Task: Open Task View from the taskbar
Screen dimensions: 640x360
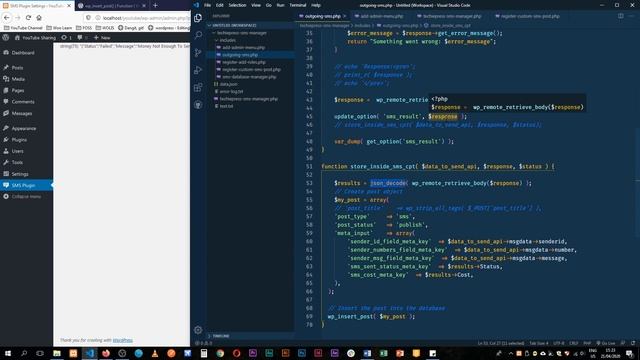Action: coord(40,353)
